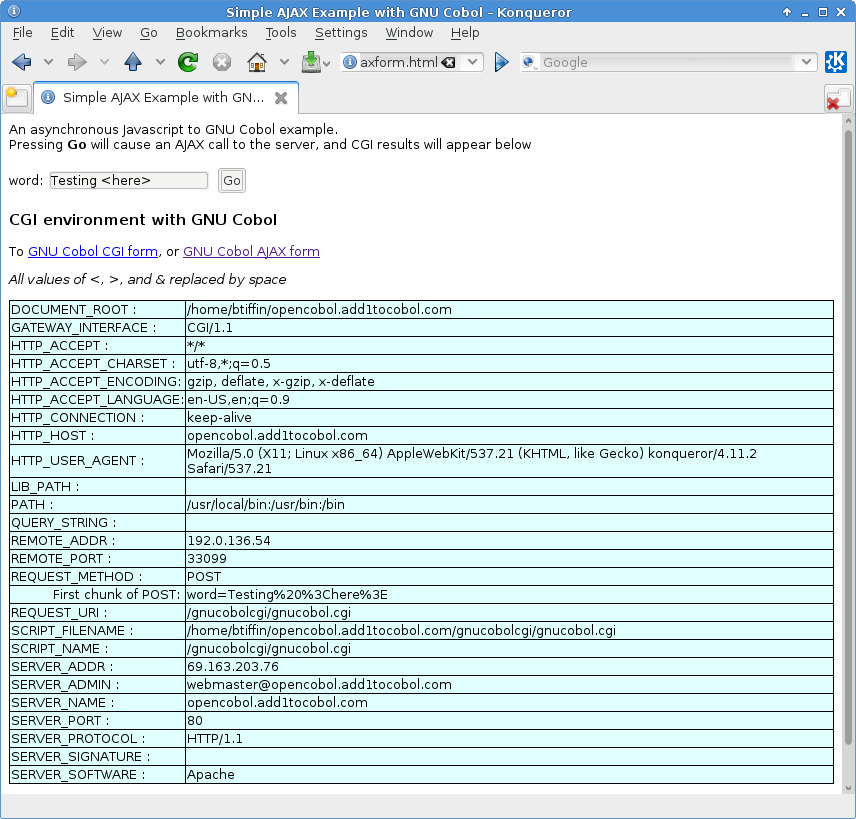This screenshot has height=819, width=856.
Task: Expand the Back history dropdown arrow
Action: point(48,62)
